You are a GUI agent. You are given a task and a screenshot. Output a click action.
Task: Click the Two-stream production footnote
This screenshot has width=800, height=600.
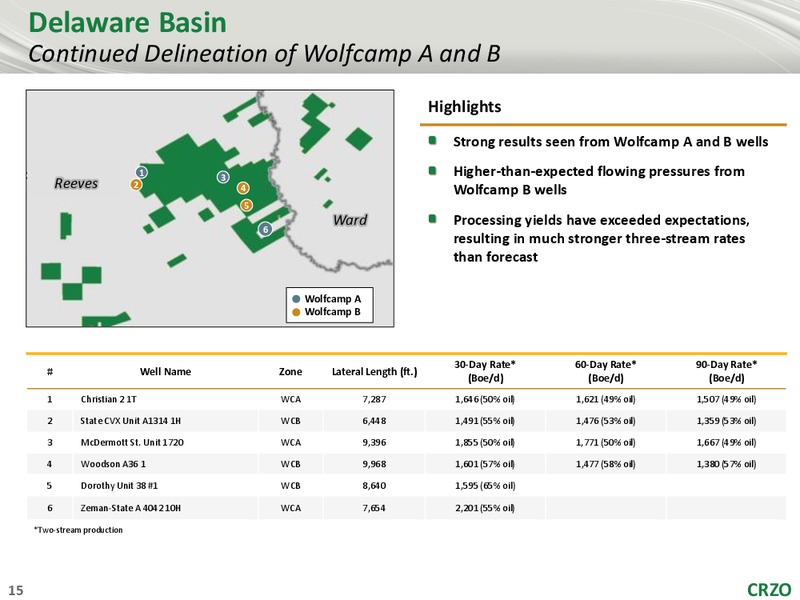[x=78, y=530]
